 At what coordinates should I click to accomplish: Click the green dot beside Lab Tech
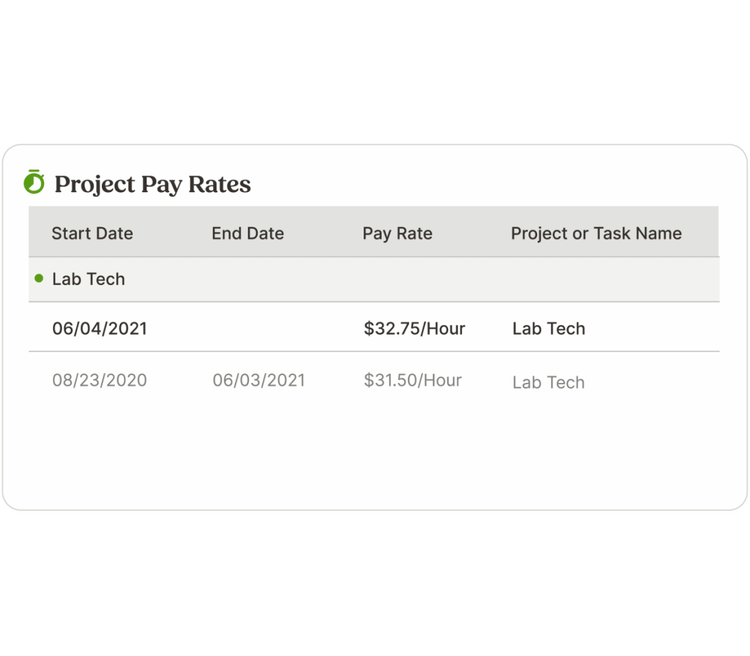[x=39, y=278]
